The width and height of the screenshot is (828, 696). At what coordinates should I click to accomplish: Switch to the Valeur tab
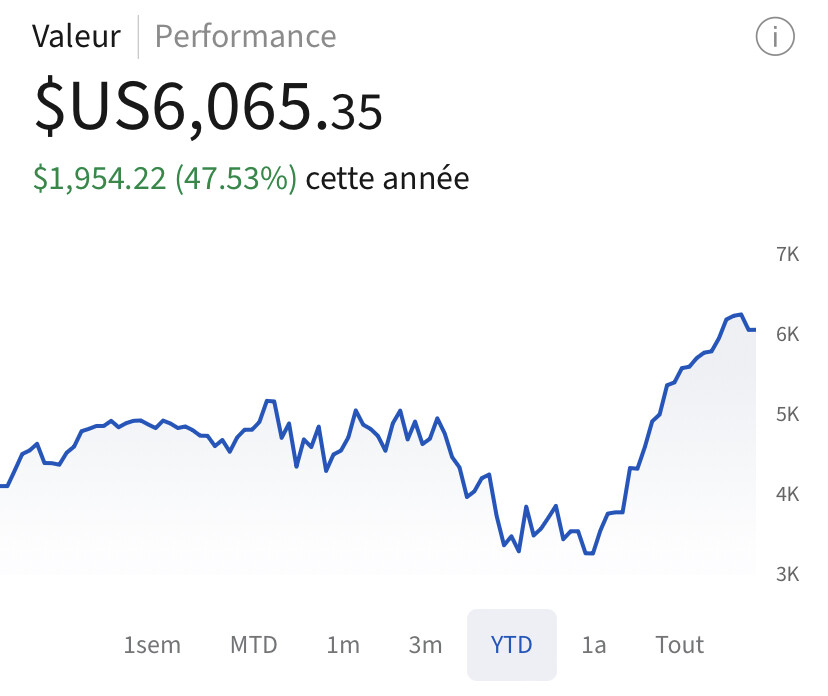pyautogui.click(x=77, y=36)
